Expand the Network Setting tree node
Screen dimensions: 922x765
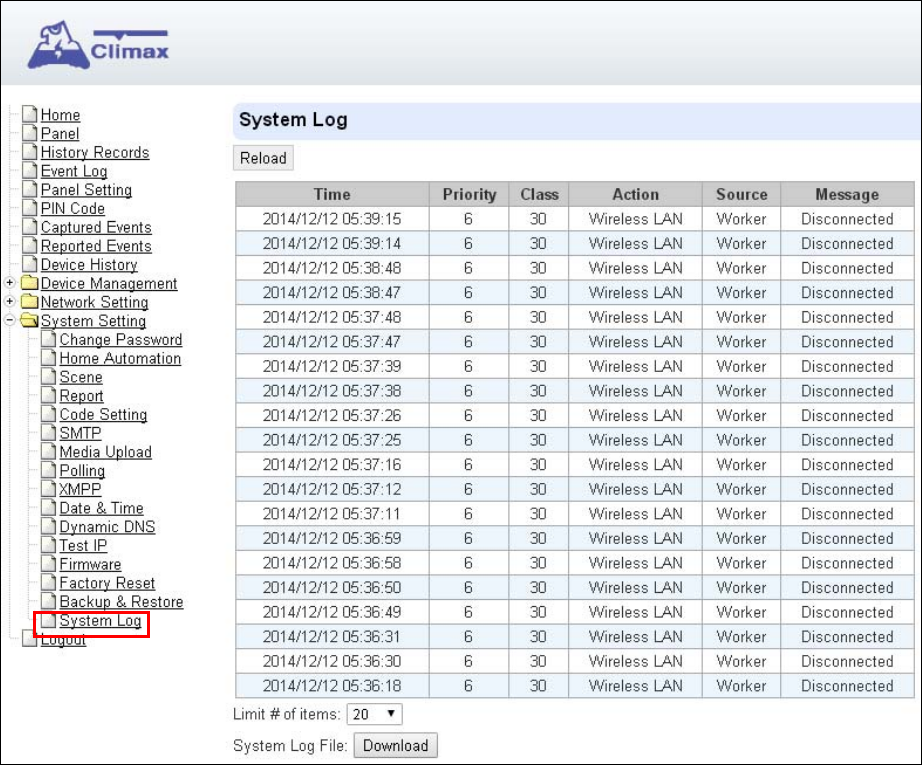tap(9, 302)
